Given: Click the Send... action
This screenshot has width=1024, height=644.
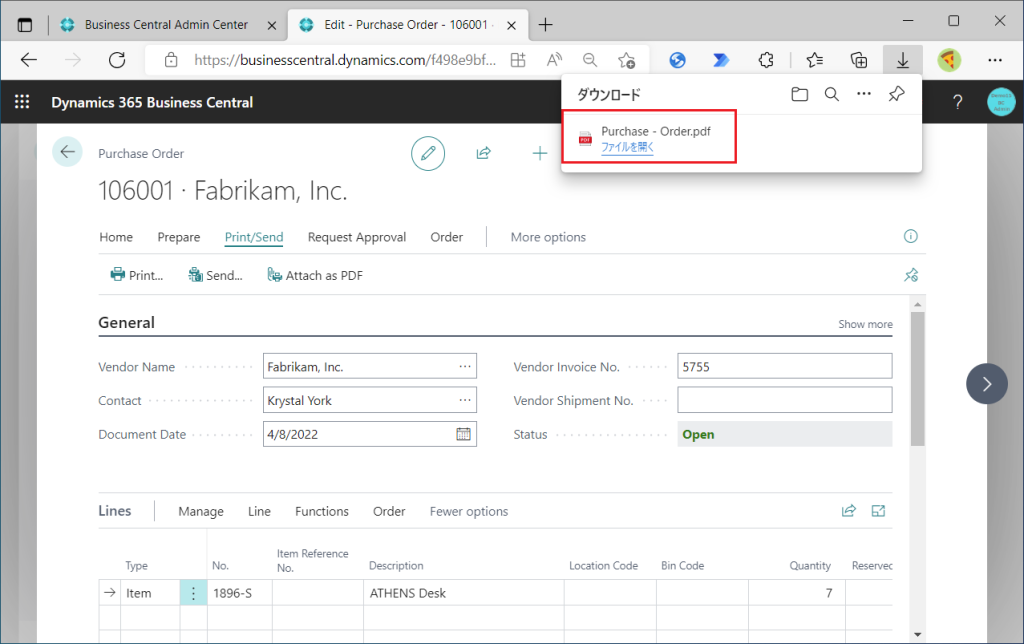Looking at the screenshot, I should point(215,275).
